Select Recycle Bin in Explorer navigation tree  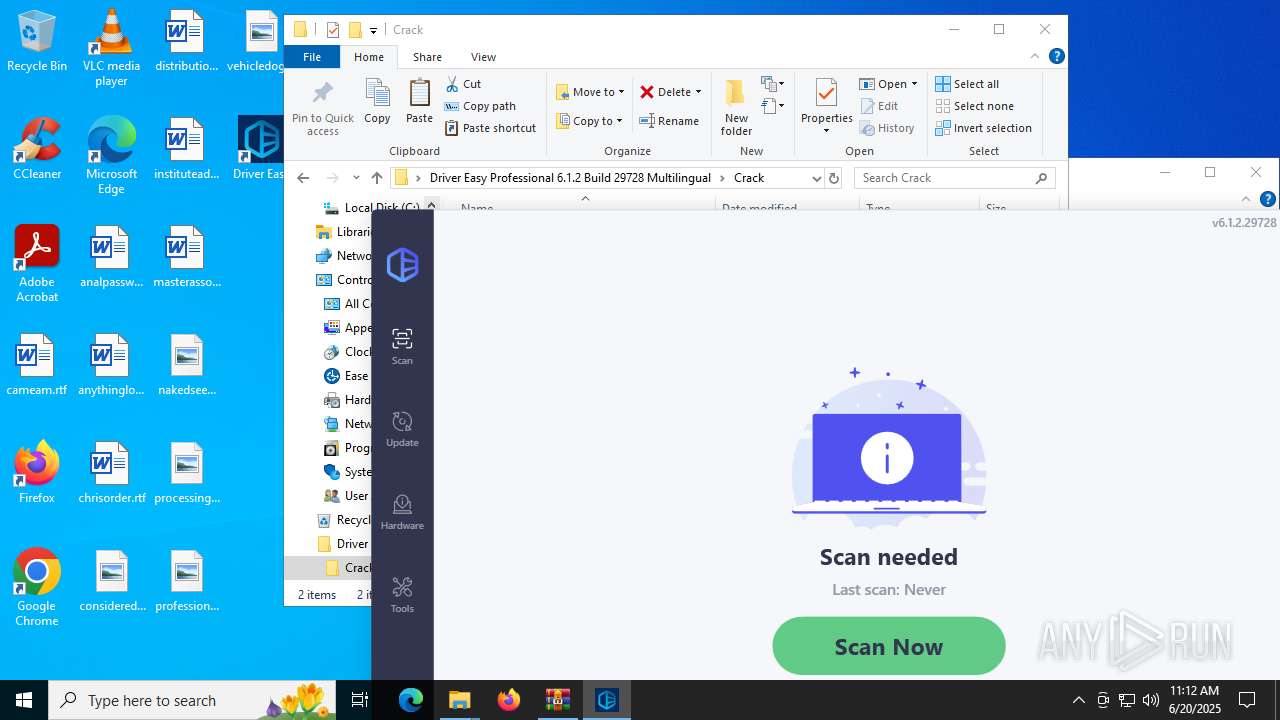(343, 520)
